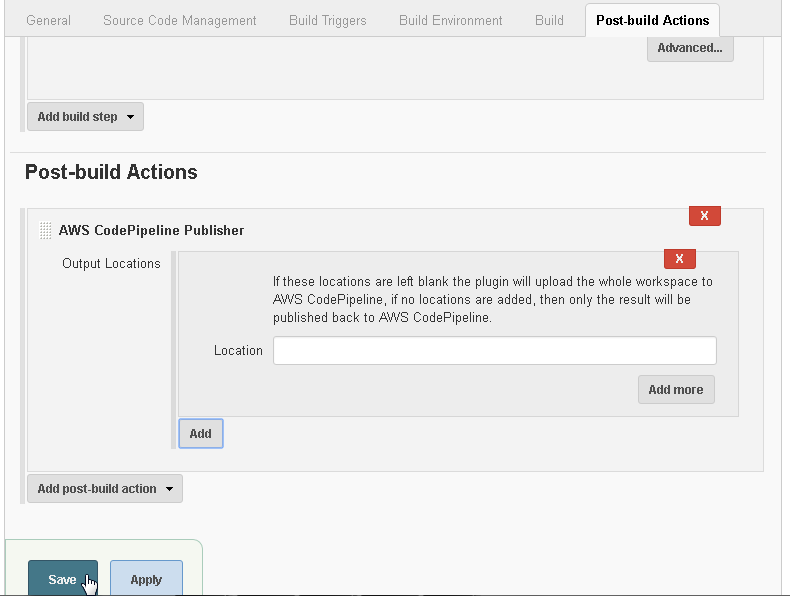
Task: Select the Build Environment tab
Action: (x=450, y=20)
